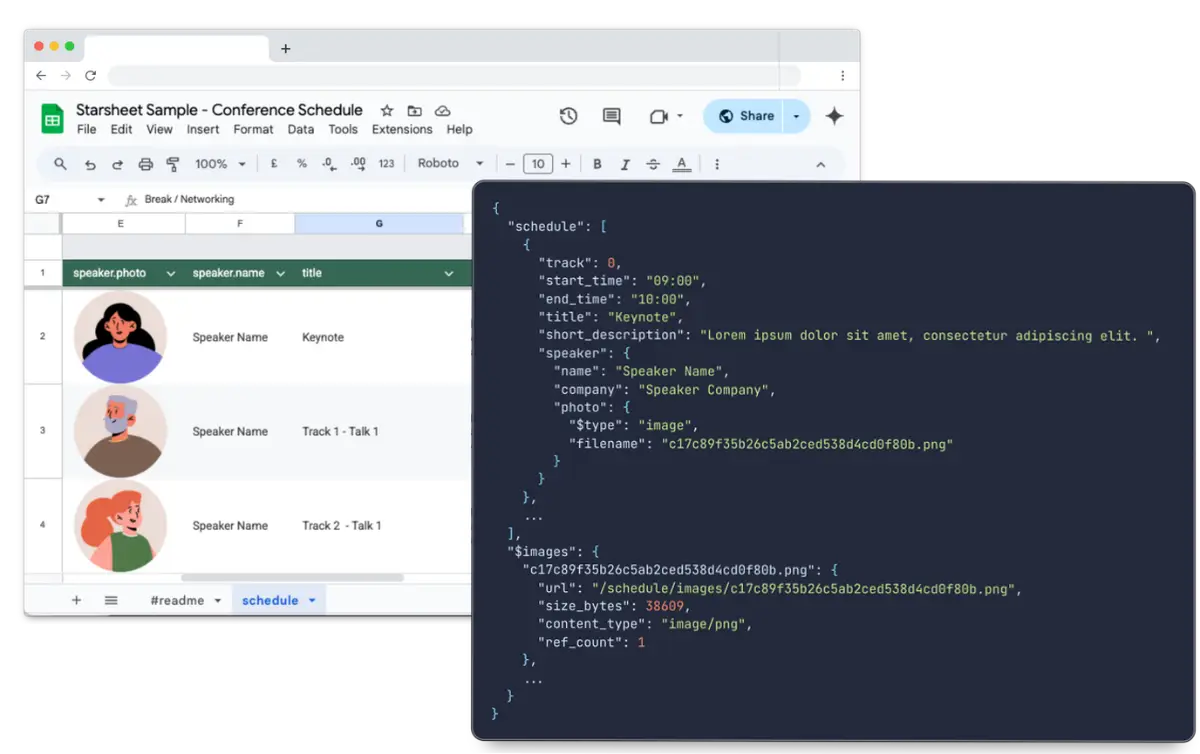Toggle strikethrough formatting

coord(653,164)
